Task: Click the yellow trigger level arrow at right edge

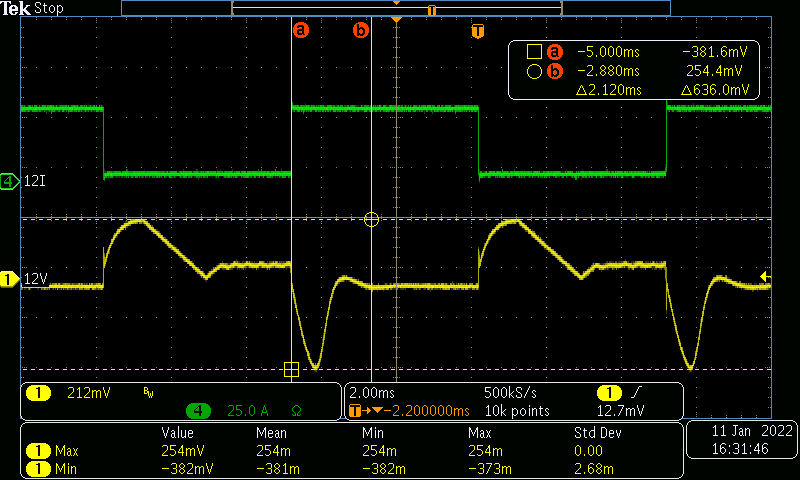Action: [765, 276]
